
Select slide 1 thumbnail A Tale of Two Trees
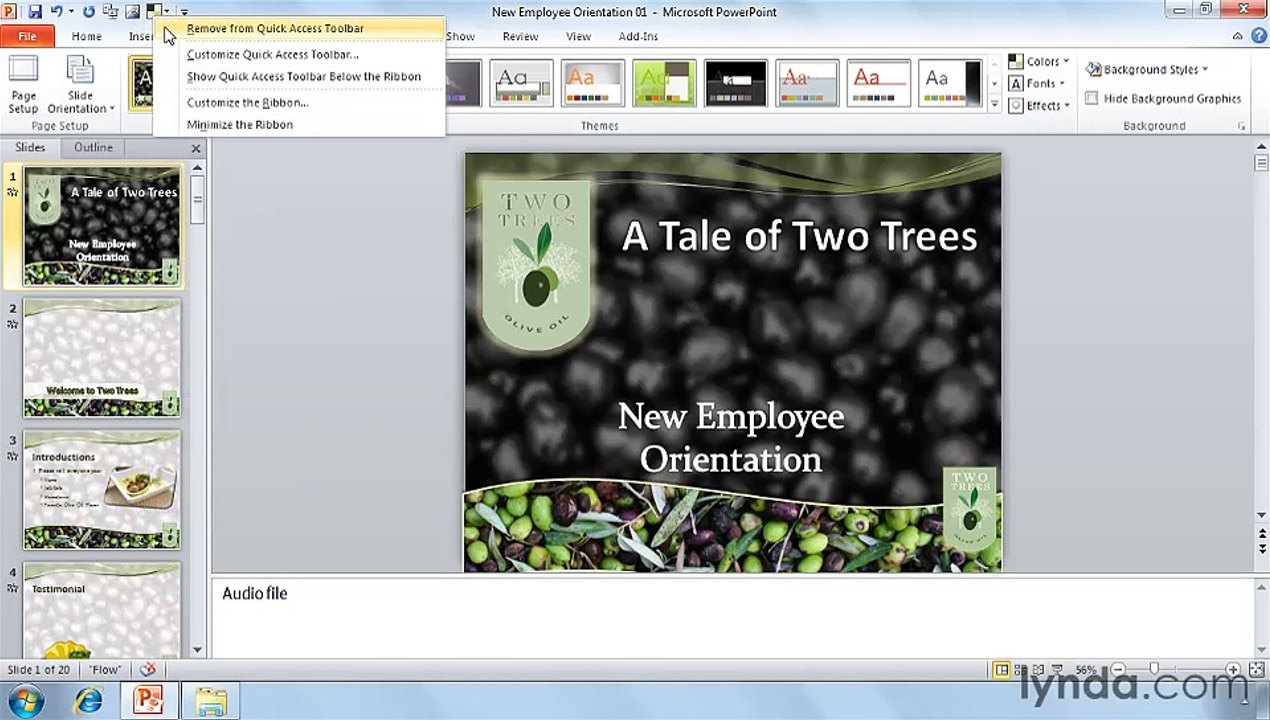coord(102,227)
